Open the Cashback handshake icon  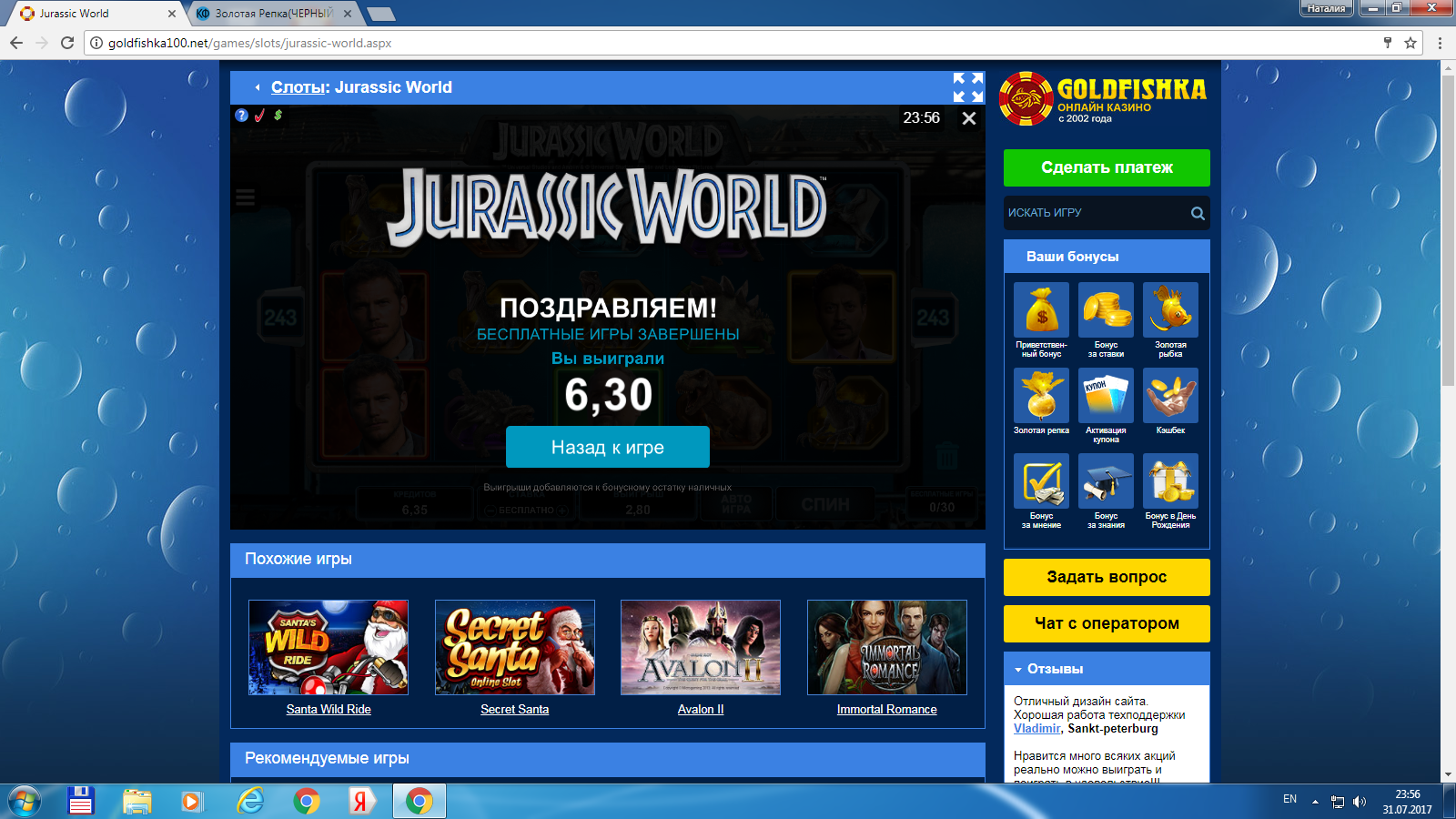1170,396
